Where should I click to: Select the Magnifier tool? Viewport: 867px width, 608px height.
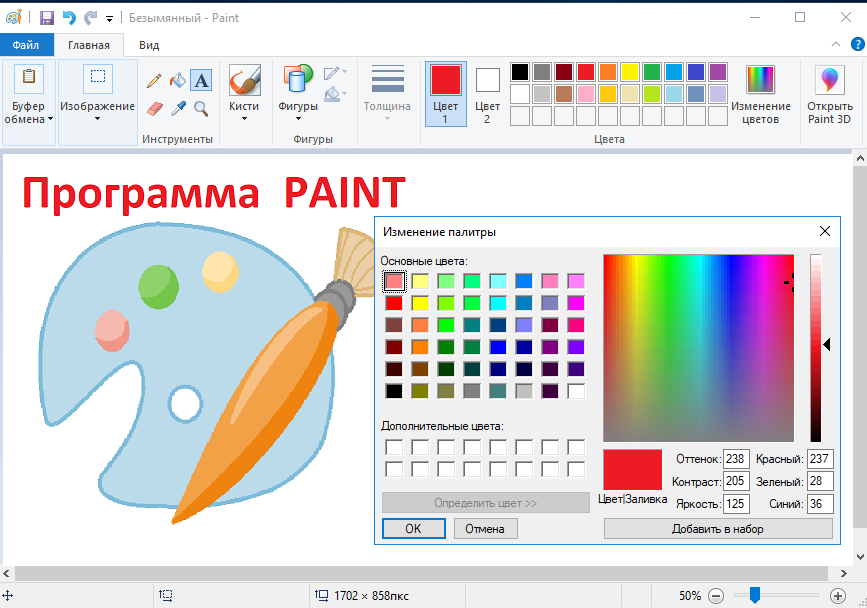201,108
